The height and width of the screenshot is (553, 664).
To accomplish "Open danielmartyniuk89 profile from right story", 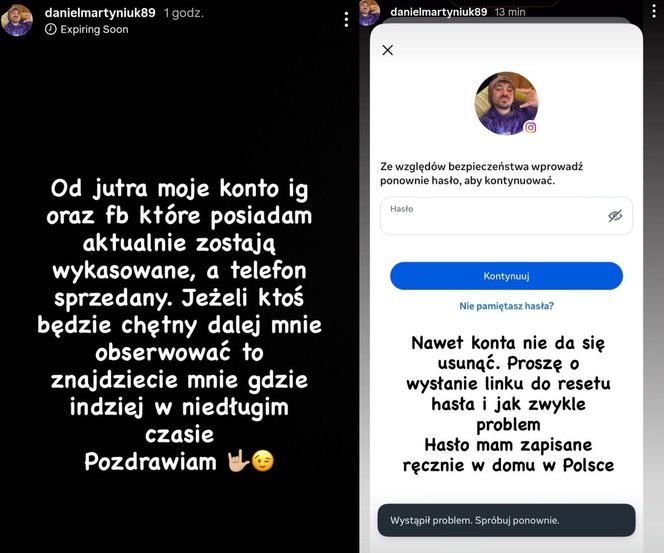I will pyautogui.click(x=439, y=12).
